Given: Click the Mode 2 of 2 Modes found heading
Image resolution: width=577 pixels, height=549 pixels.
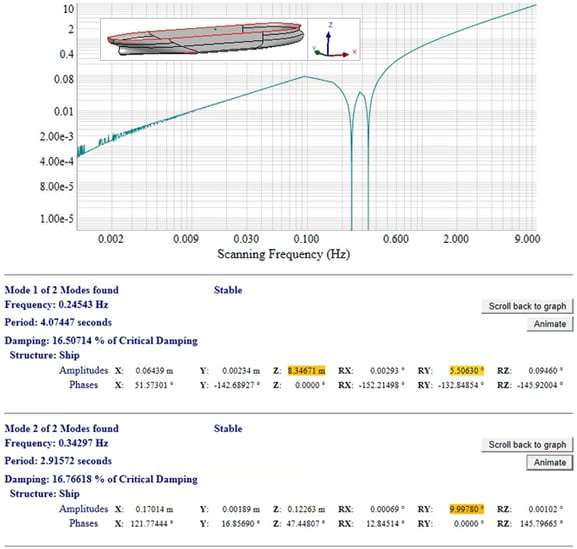Looking at the screenshot, I should click(x=62, y=428).
